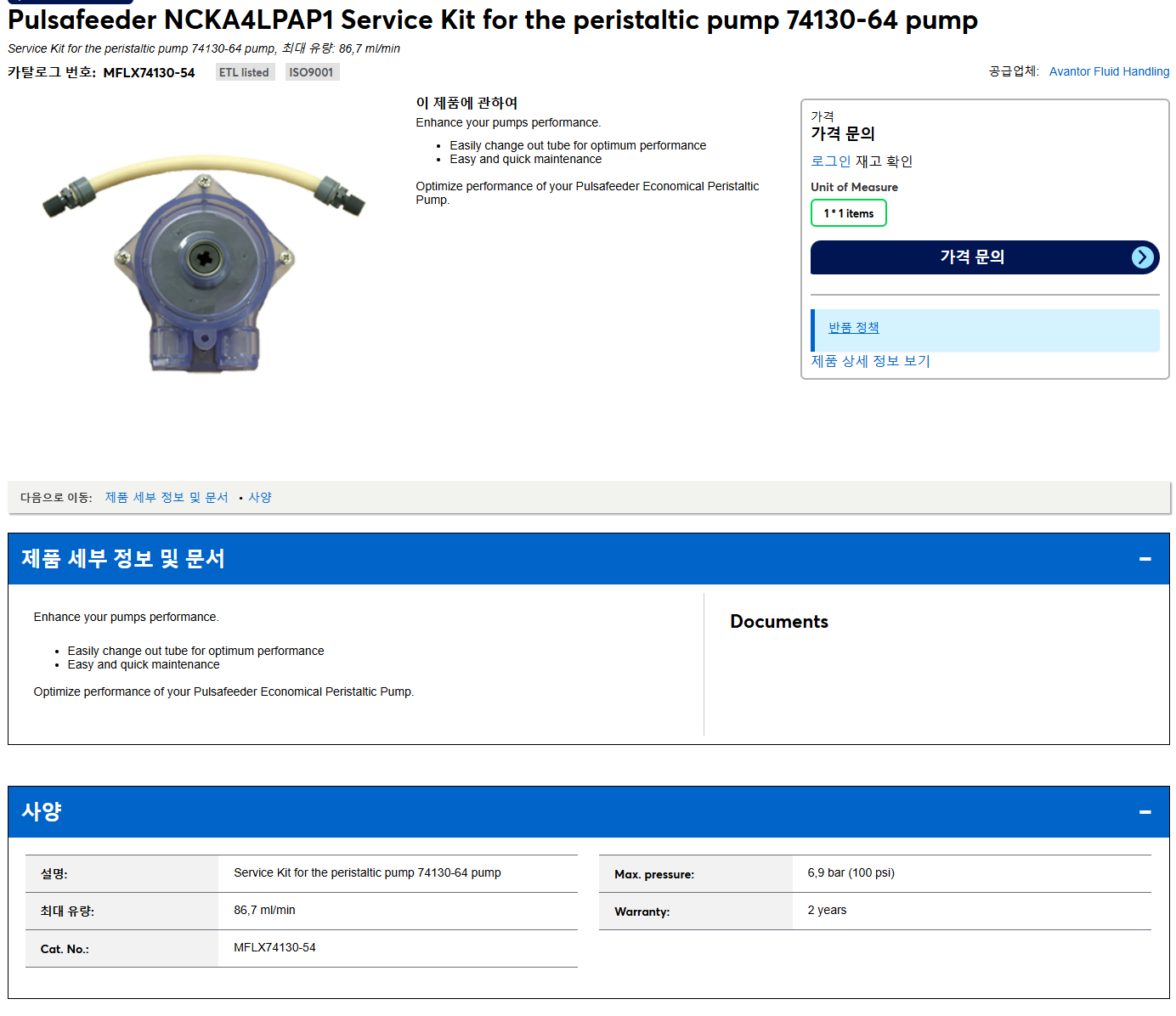Collapse the 제품 세부 정보 및 문서 section
1176x1016 pixels.
click(x=1145, y=559)
